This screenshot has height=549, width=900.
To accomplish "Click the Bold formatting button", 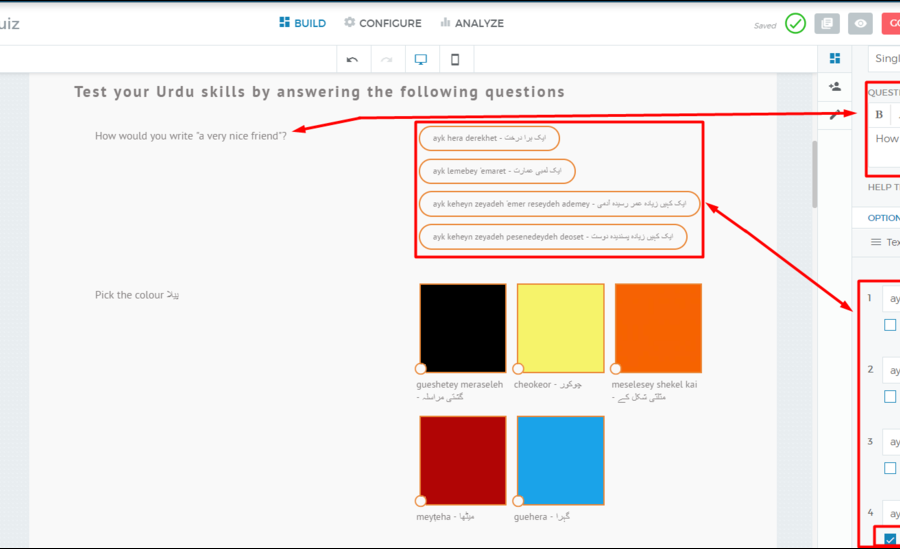I will (x=879, y=114).
